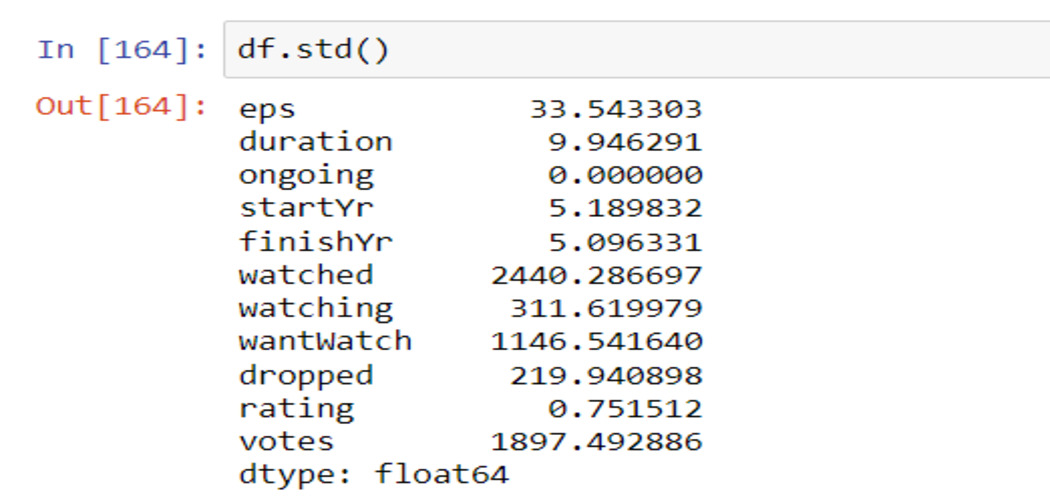The width and height of the screenshot is (1050, 502).
Task: Click the wantWatch value 1146.541640
Action: [x=596, y=341]
